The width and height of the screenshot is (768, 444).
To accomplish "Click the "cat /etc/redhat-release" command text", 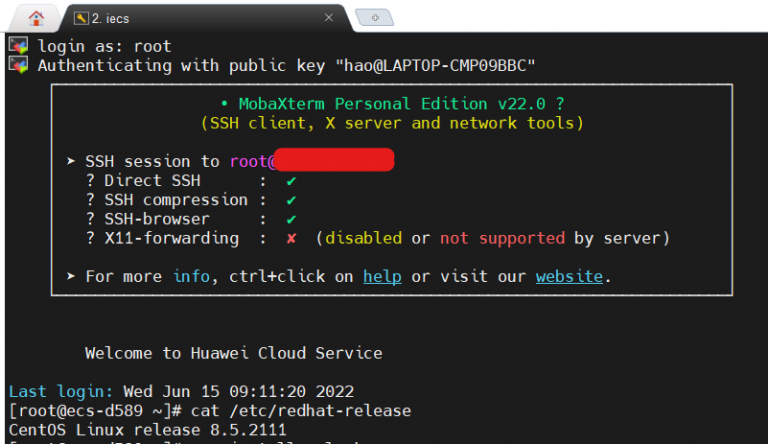I will 311,411.
